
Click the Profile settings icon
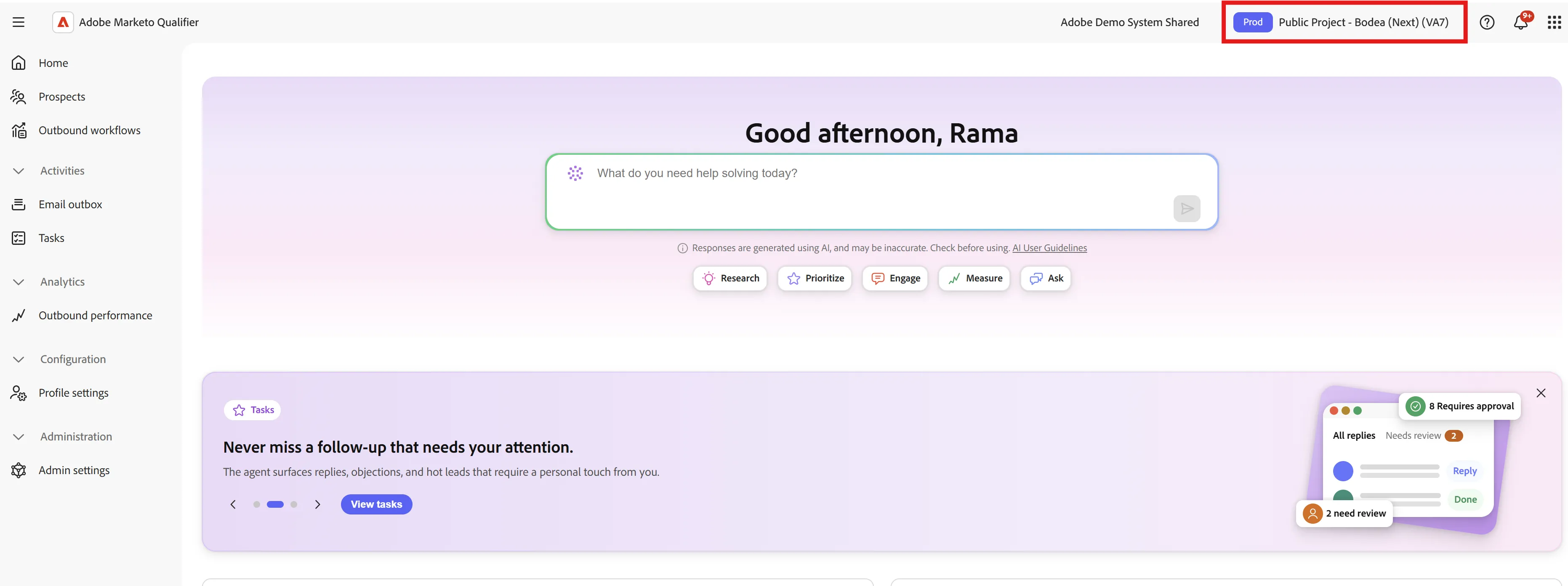(18, 393)
